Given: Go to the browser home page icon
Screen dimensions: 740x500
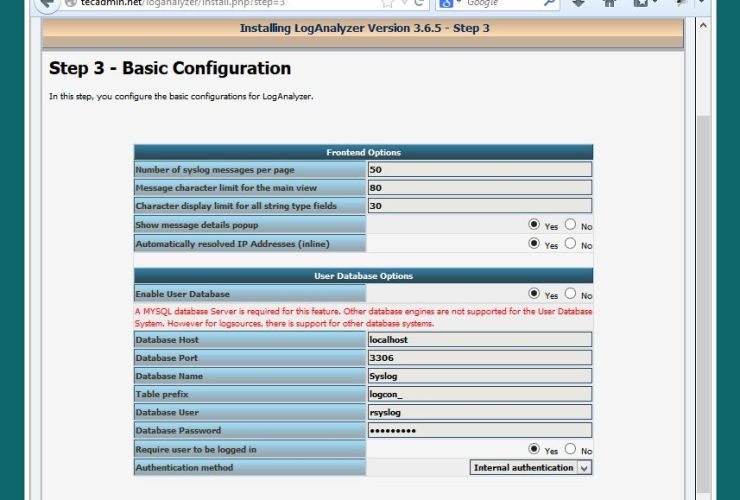Looking at the screenshot, I should [609, 4].
